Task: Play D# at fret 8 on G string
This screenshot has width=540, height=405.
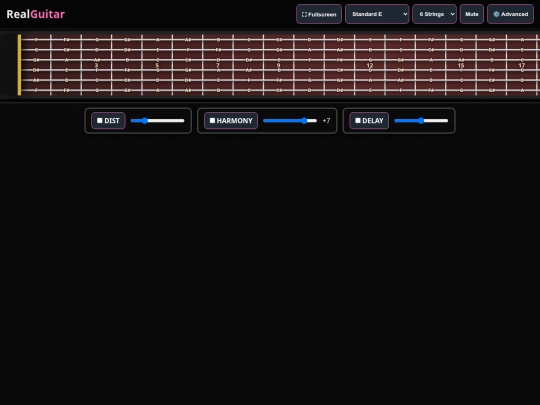Action: 249,60
